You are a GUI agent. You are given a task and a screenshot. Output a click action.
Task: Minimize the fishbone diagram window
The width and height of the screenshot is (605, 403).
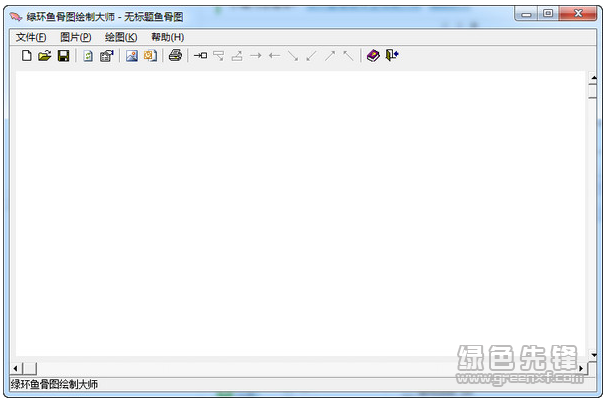click(526, 15)
